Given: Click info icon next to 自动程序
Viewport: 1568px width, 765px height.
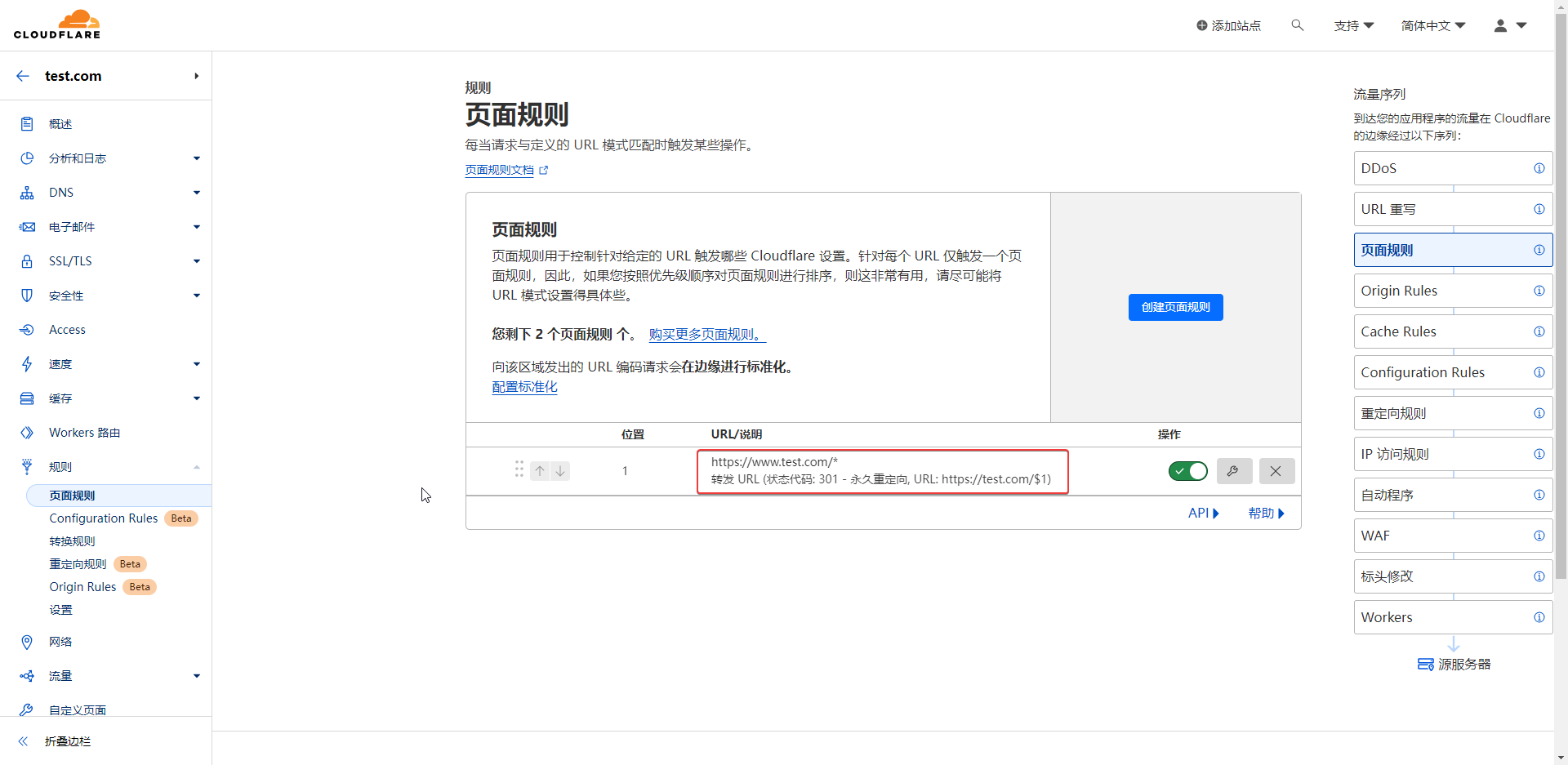Looking at the screenshot, I should pos(1539,495).
